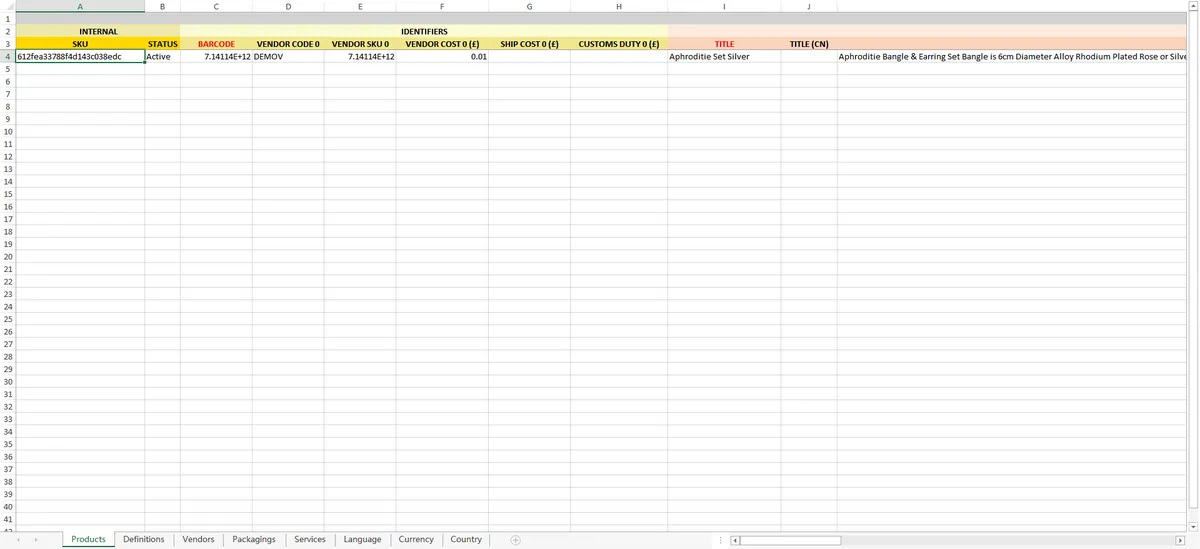The width and height of the screenshot is (1200, 549).
Task: Switch to the Country sheet tab
Action: [466, 540]
